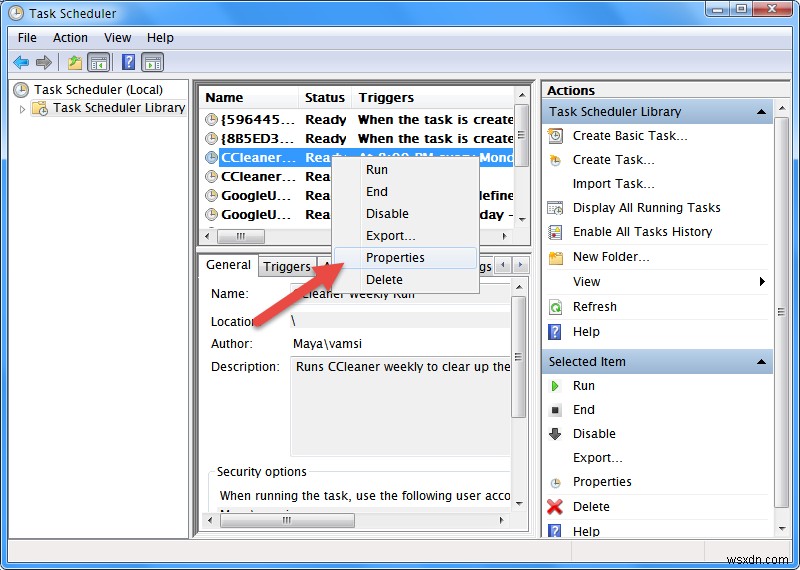800x570 pixels.
Task: Select the second GoogleU… task row
Action: 269,215
